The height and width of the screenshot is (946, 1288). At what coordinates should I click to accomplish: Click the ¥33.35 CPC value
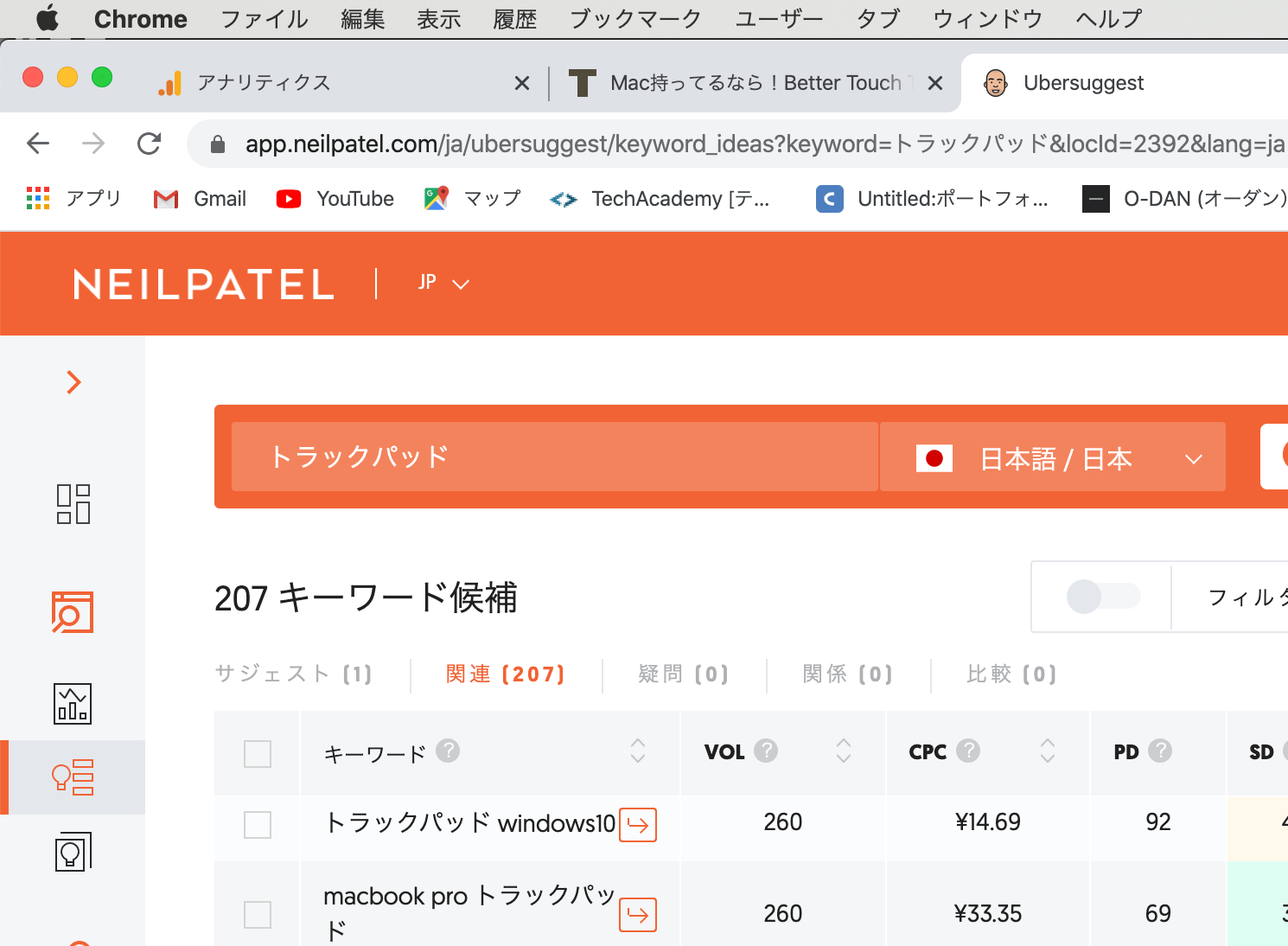point(988,914)
